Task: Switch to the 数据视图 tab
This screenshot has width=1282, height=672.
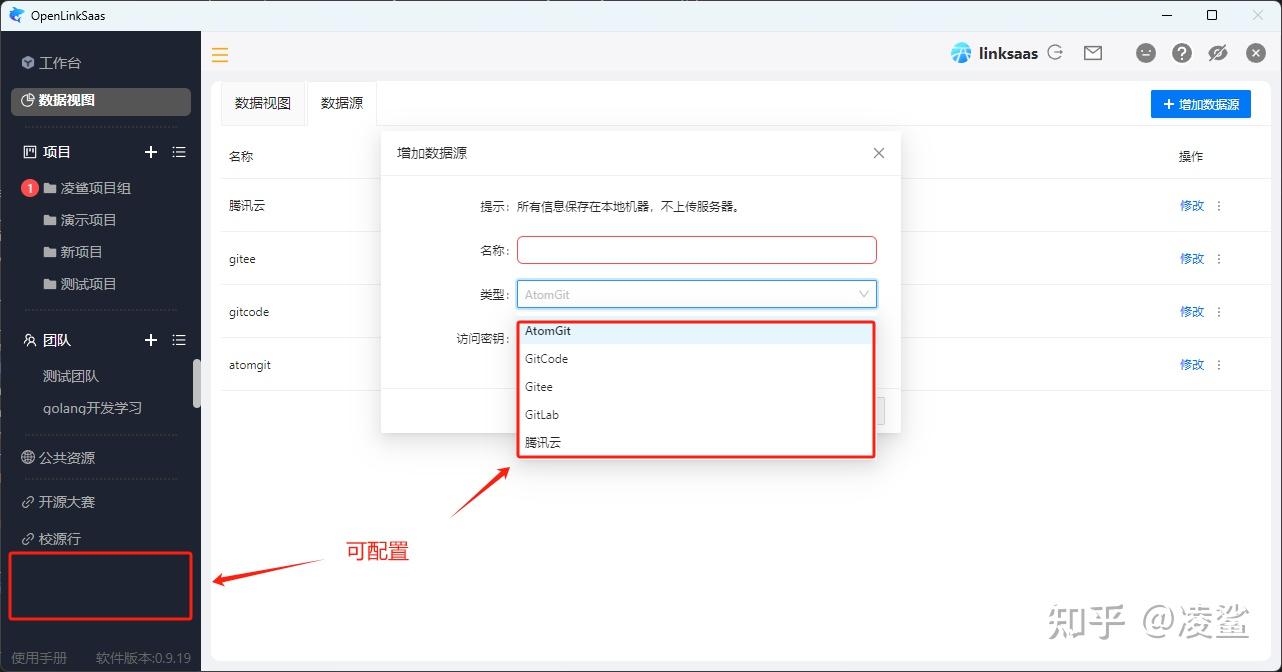Action: click(x=262, y=102)
